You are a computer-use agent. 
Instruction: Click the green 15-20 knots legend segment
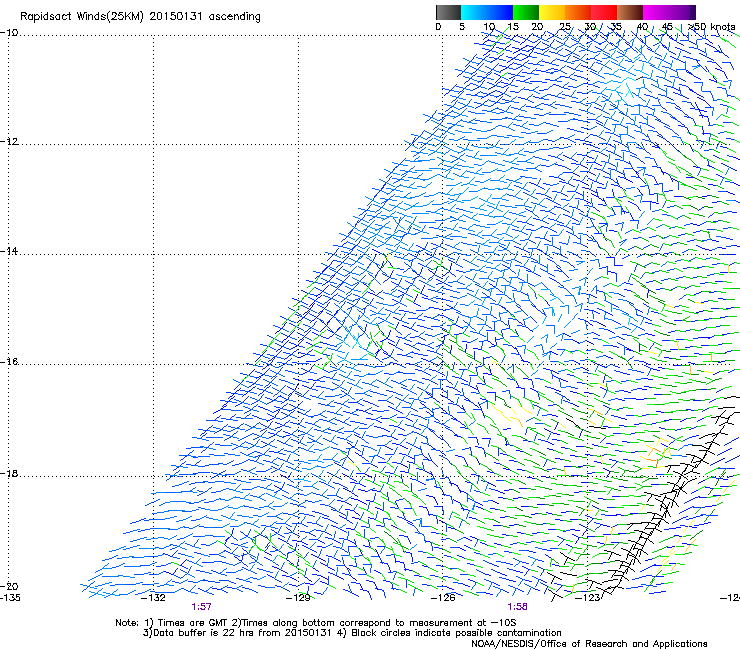pyautogui.click(x=526, y=12)
